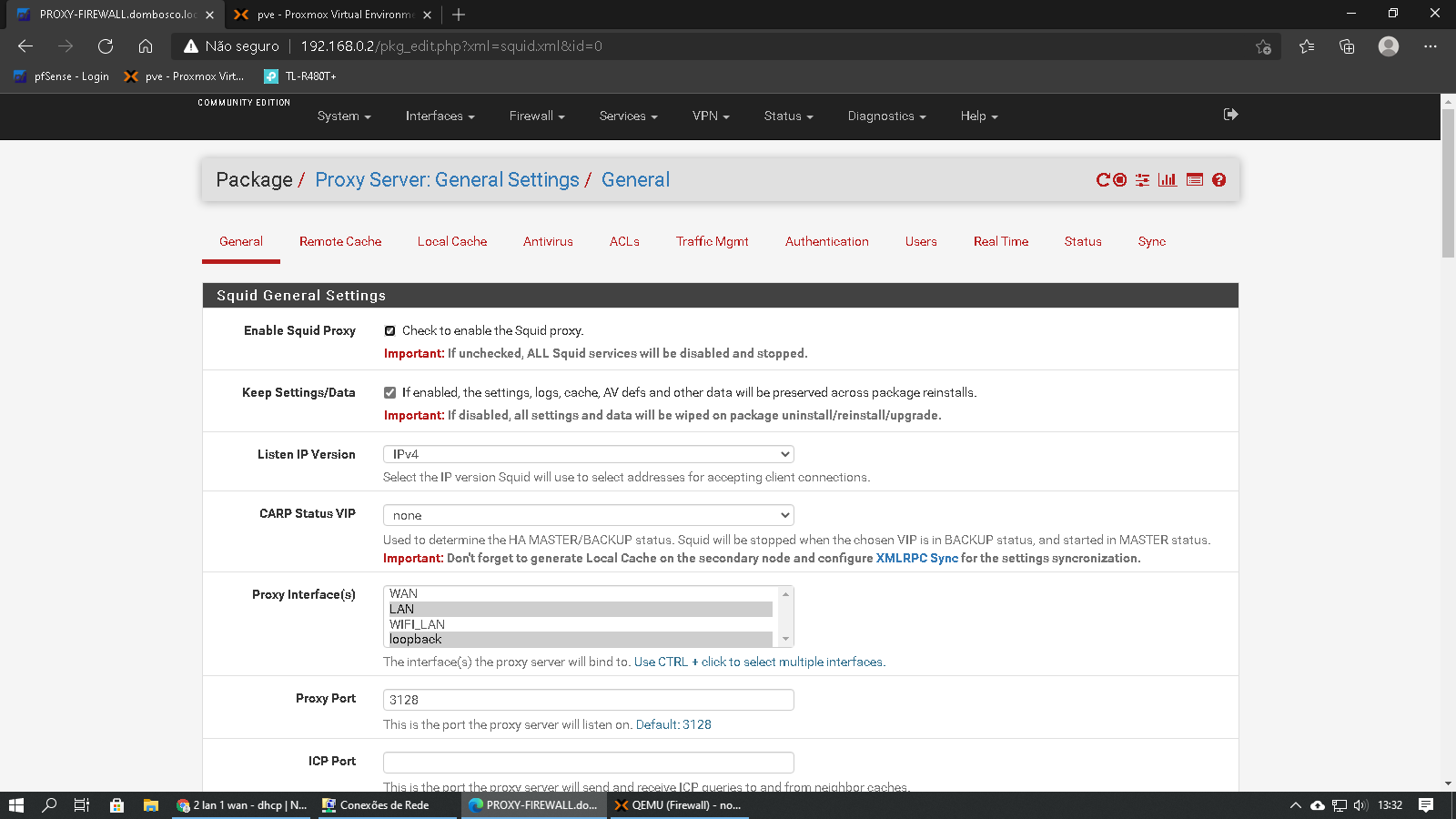Switch to the Authentication tab
Image resolution: width=1456 pixels, height=819 pixels.
pos(827,242)
